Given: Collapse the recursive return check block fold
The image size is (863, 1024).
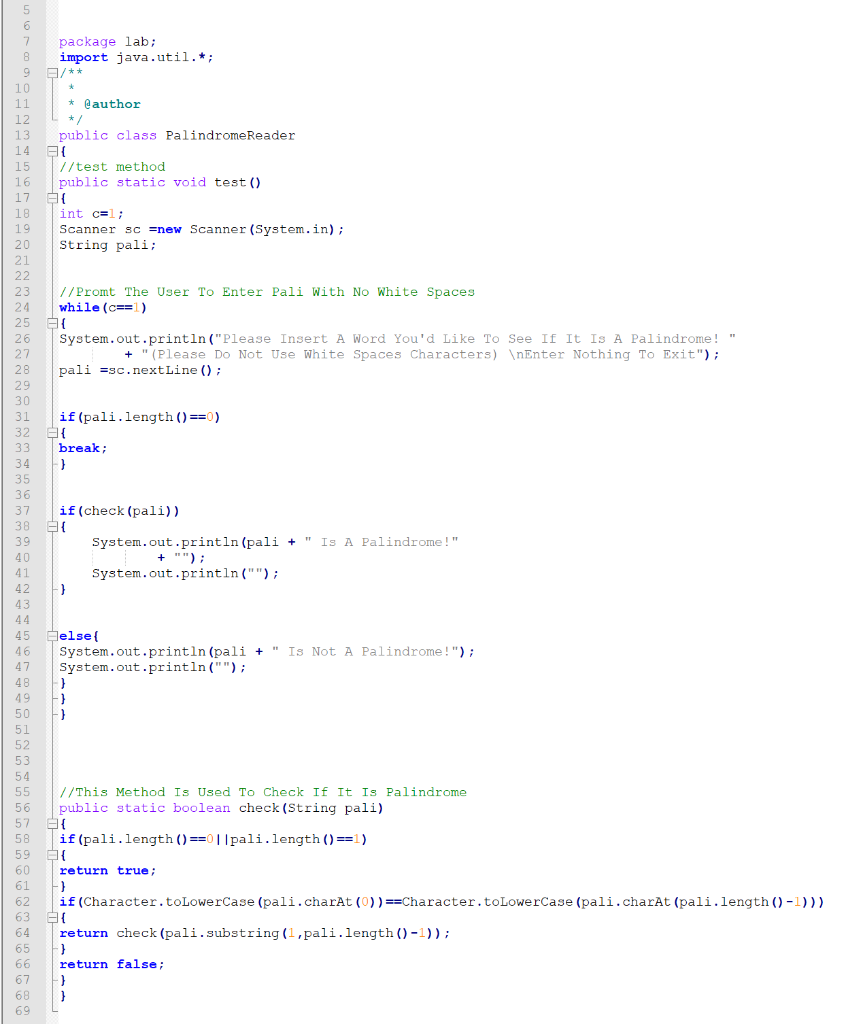Looking at the screenshot, I should pyautogui.click(x=50, y=916).
